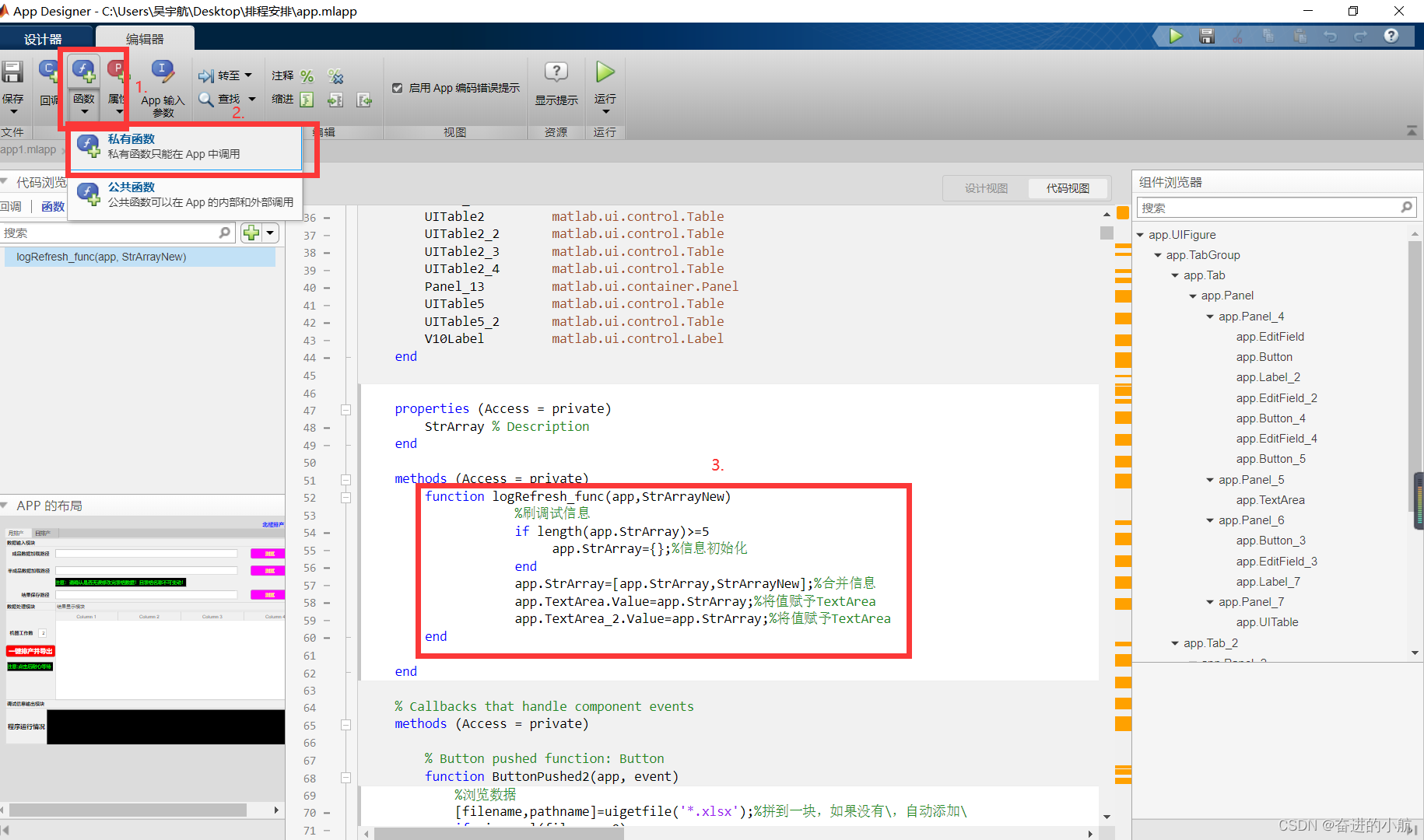Select Private Function menu entry
The width and height of the screenshot is (1424, 840).
(x=185, y=146)
